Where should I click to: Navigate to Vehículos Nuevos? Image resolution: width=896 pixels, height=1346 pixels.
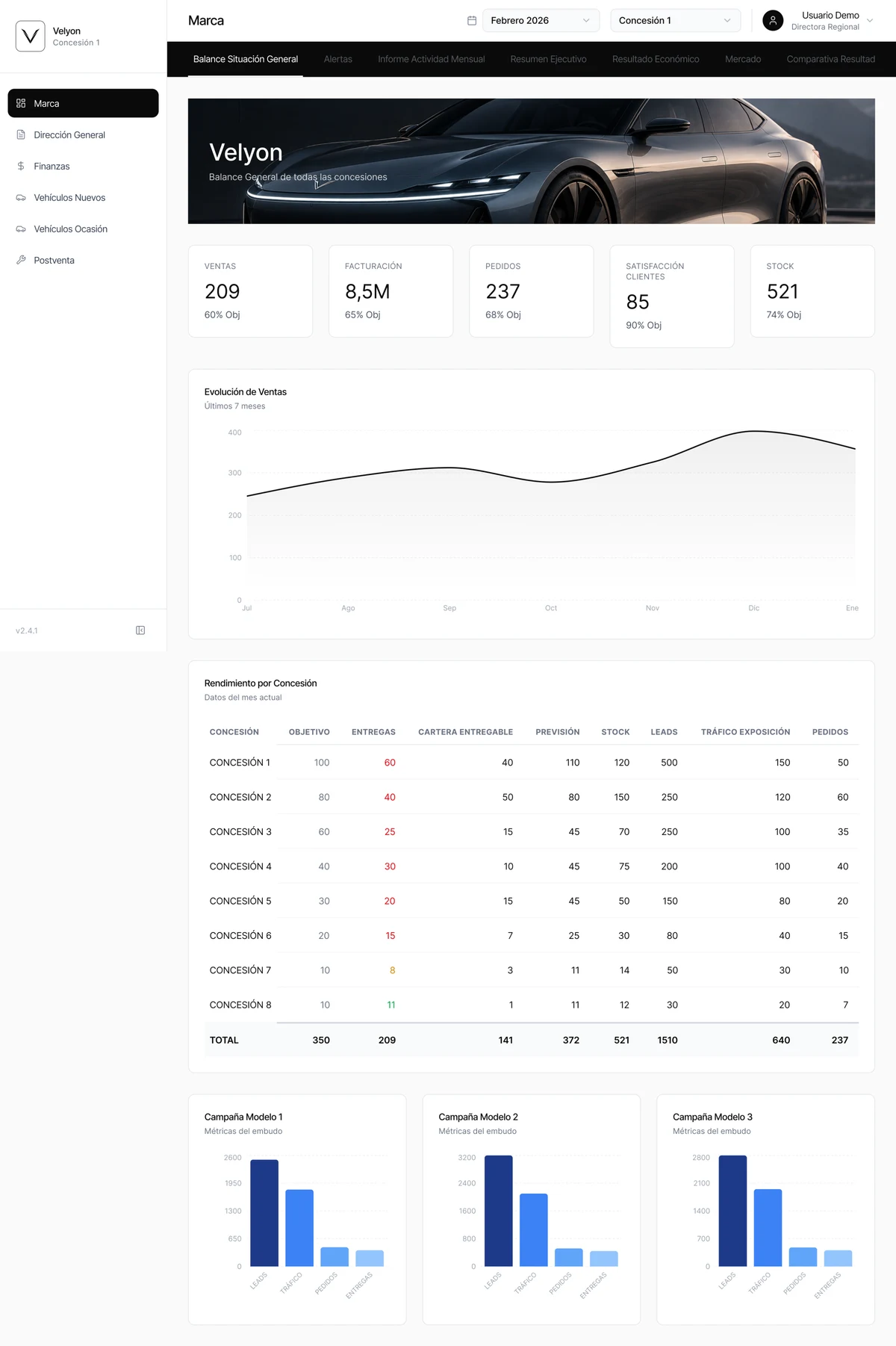[x=83, y=197]
